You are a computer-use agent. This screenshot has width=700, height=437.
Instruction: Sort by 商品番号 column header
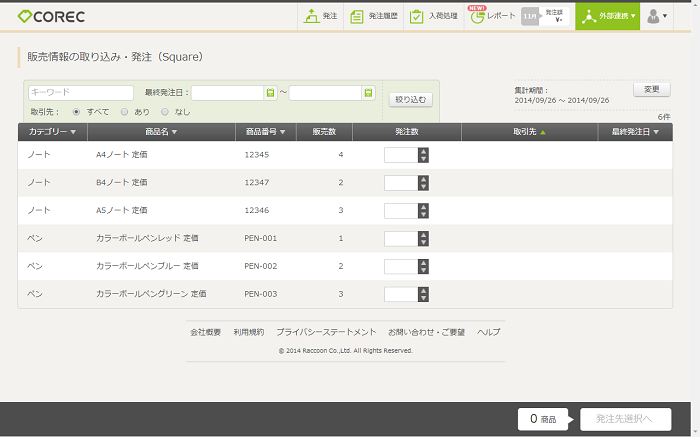(x=266, y=132)
